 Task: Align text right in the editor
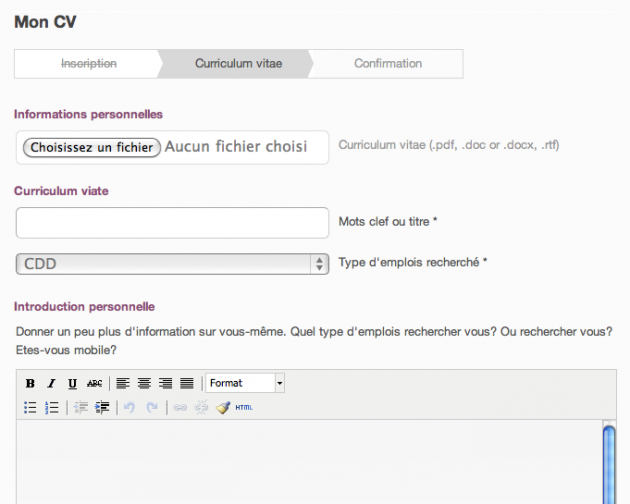[x=166, y=383]
